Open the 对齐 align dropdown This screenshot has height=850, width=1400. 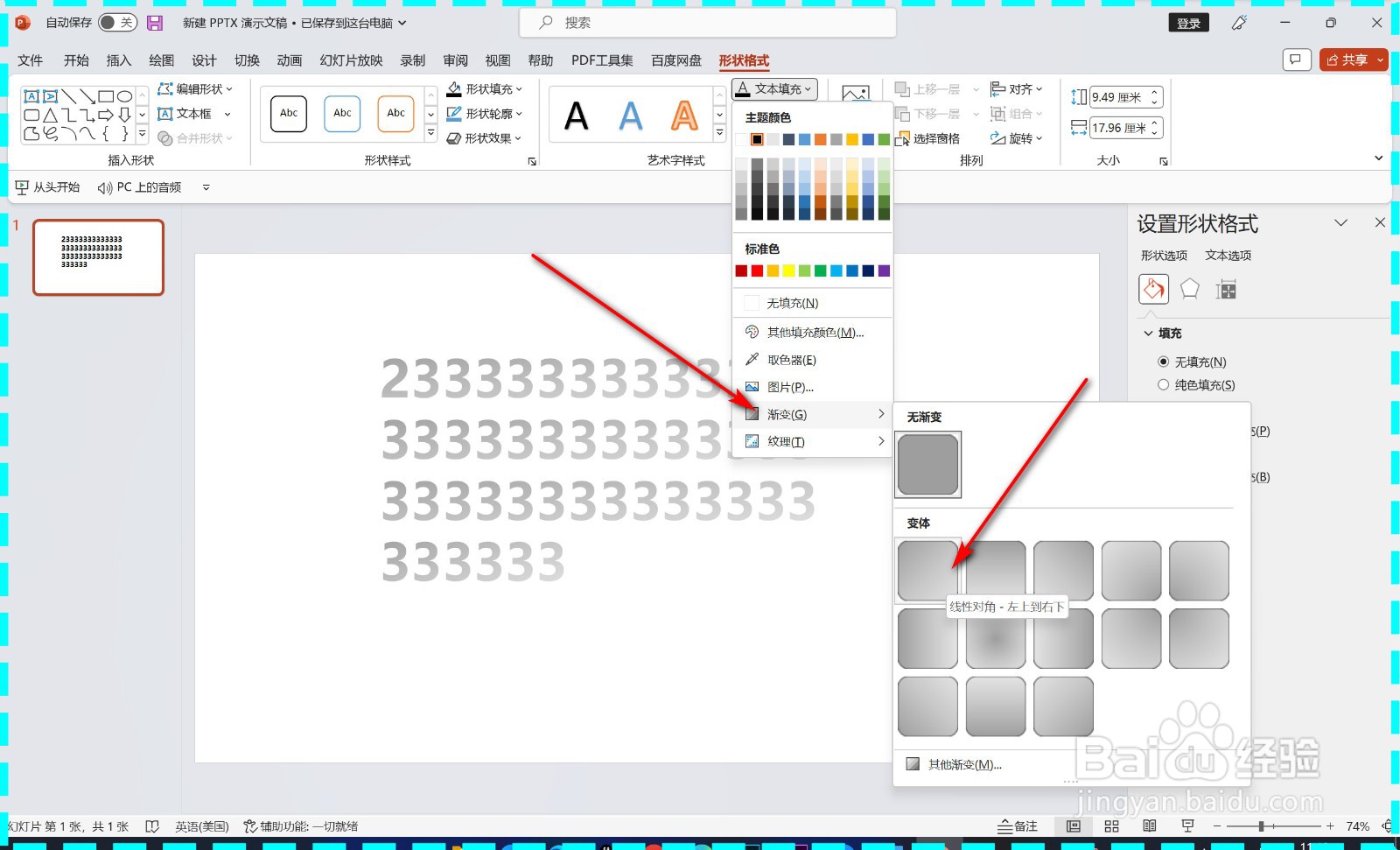(x=1017, y=89)
